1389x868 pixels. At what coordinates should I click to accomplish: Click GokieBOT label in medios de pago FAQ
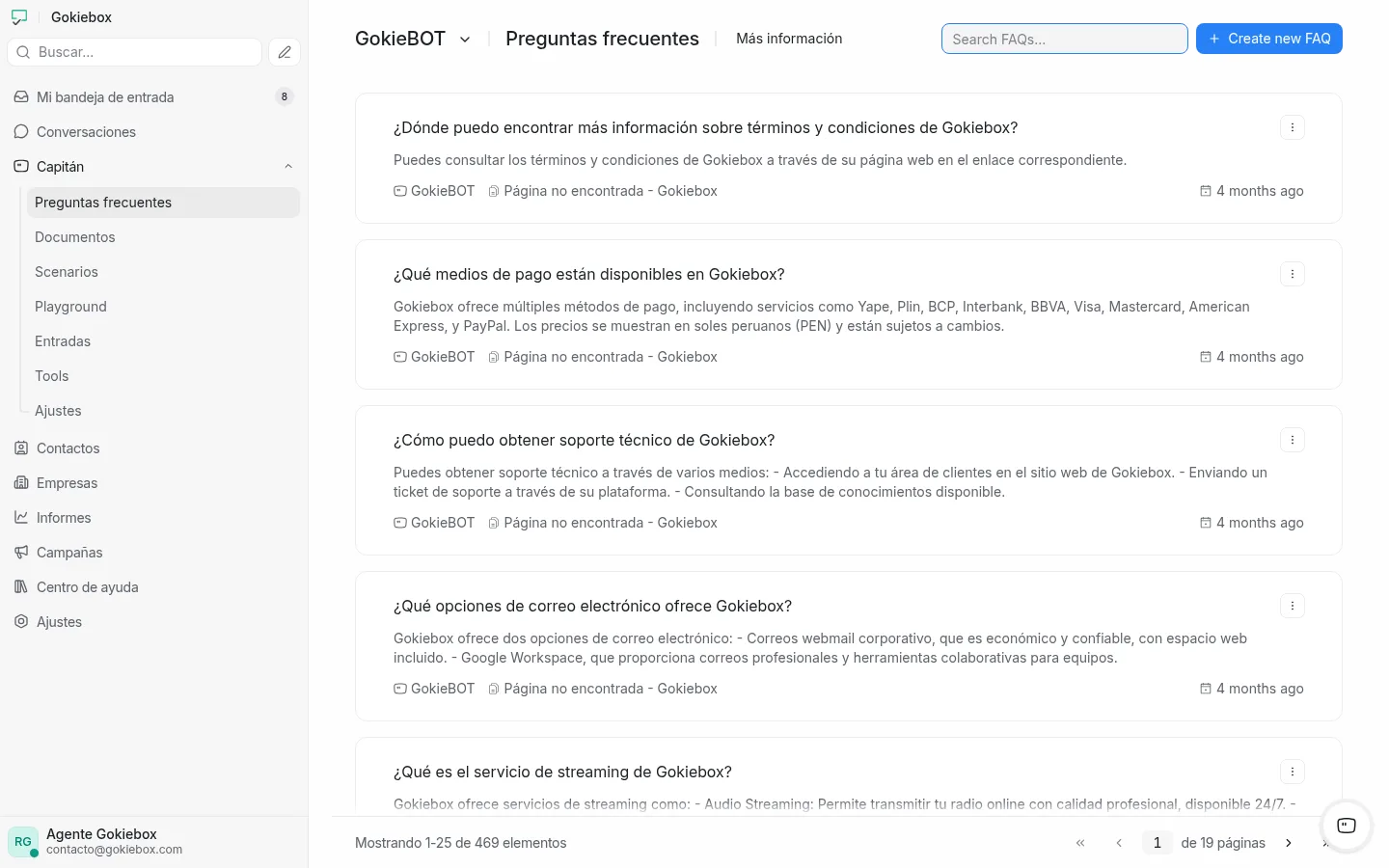click(x=434, y=357)
